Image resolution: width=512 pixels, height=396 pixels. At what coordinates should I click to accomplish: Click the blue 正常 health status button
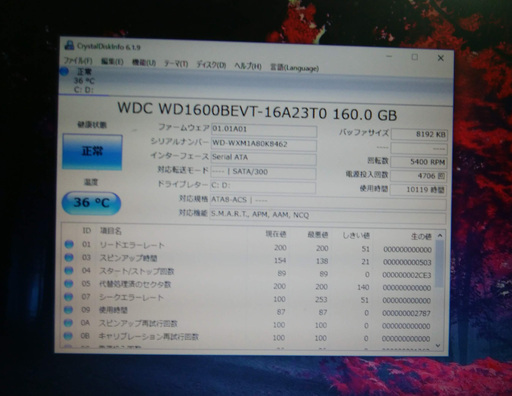(x=92, y=152)
